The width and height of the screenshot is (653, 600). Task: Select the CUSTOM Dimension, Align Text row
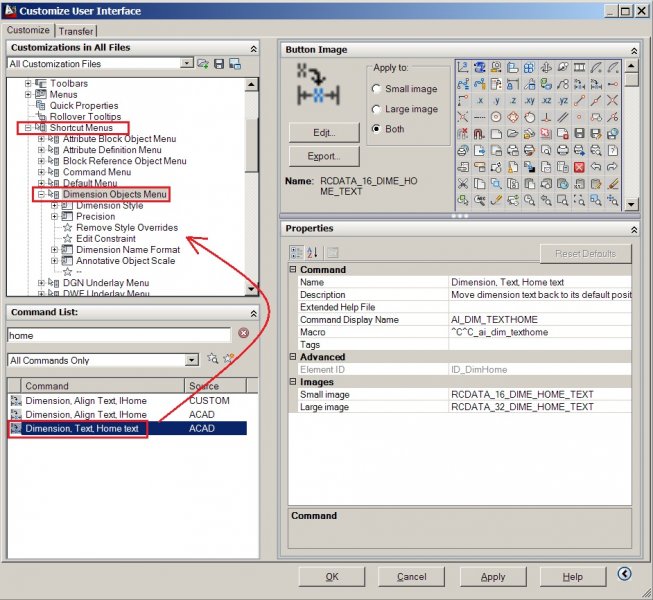click(127, 401)
